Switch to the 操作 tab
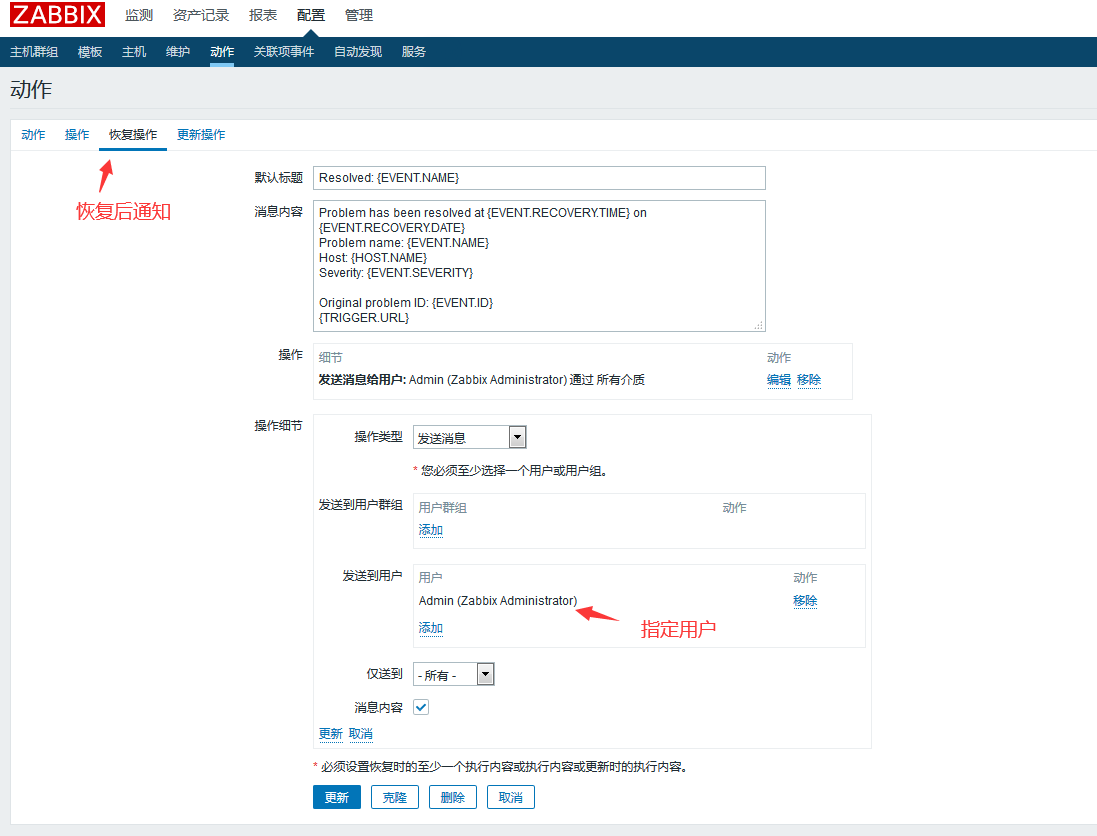The image size is (1097, 836). pyautogui.click(x=77, y=135)
